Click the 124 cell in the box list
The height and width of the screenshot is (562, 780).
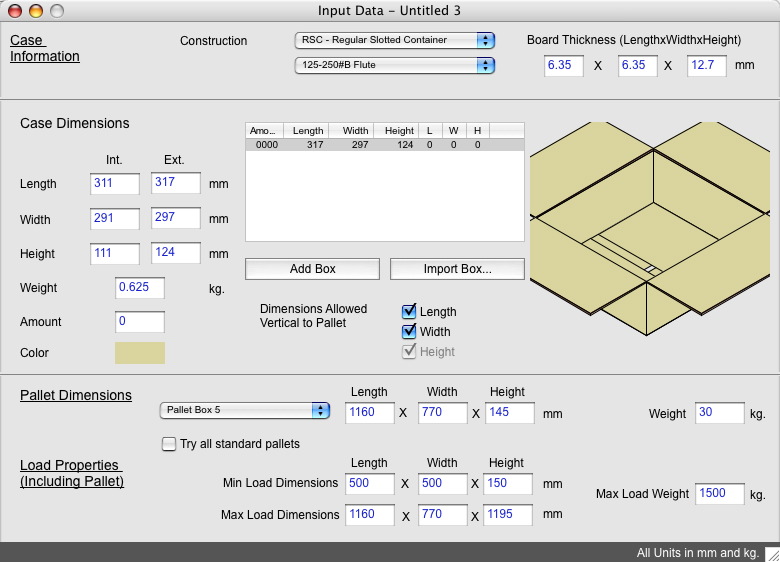405,145
